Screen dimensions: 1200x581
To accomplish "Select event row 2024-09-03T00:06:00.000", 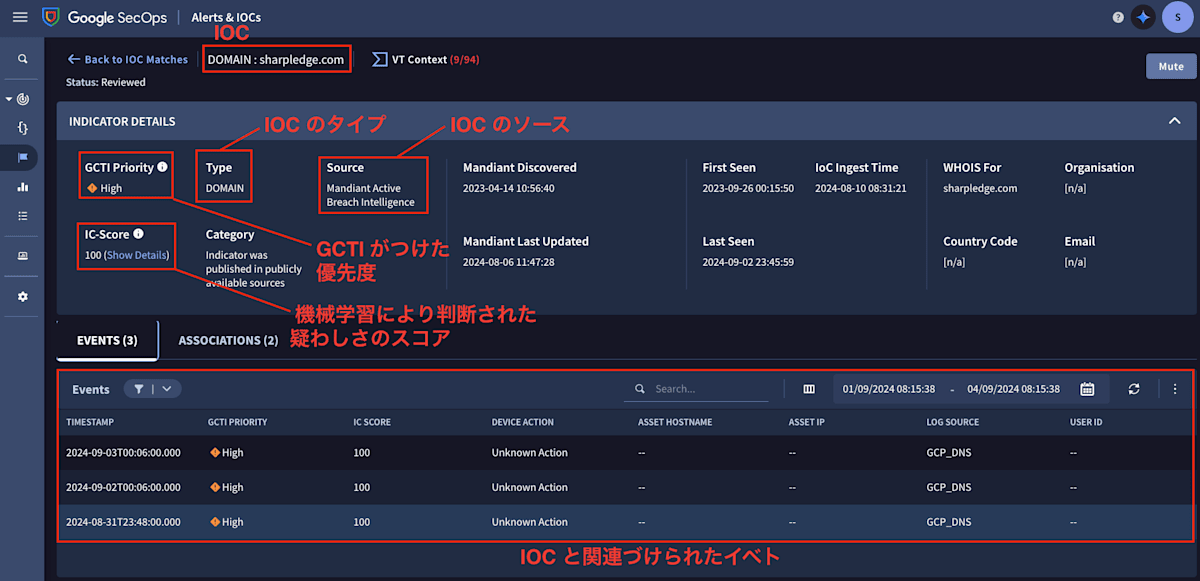I will (625, 453).
